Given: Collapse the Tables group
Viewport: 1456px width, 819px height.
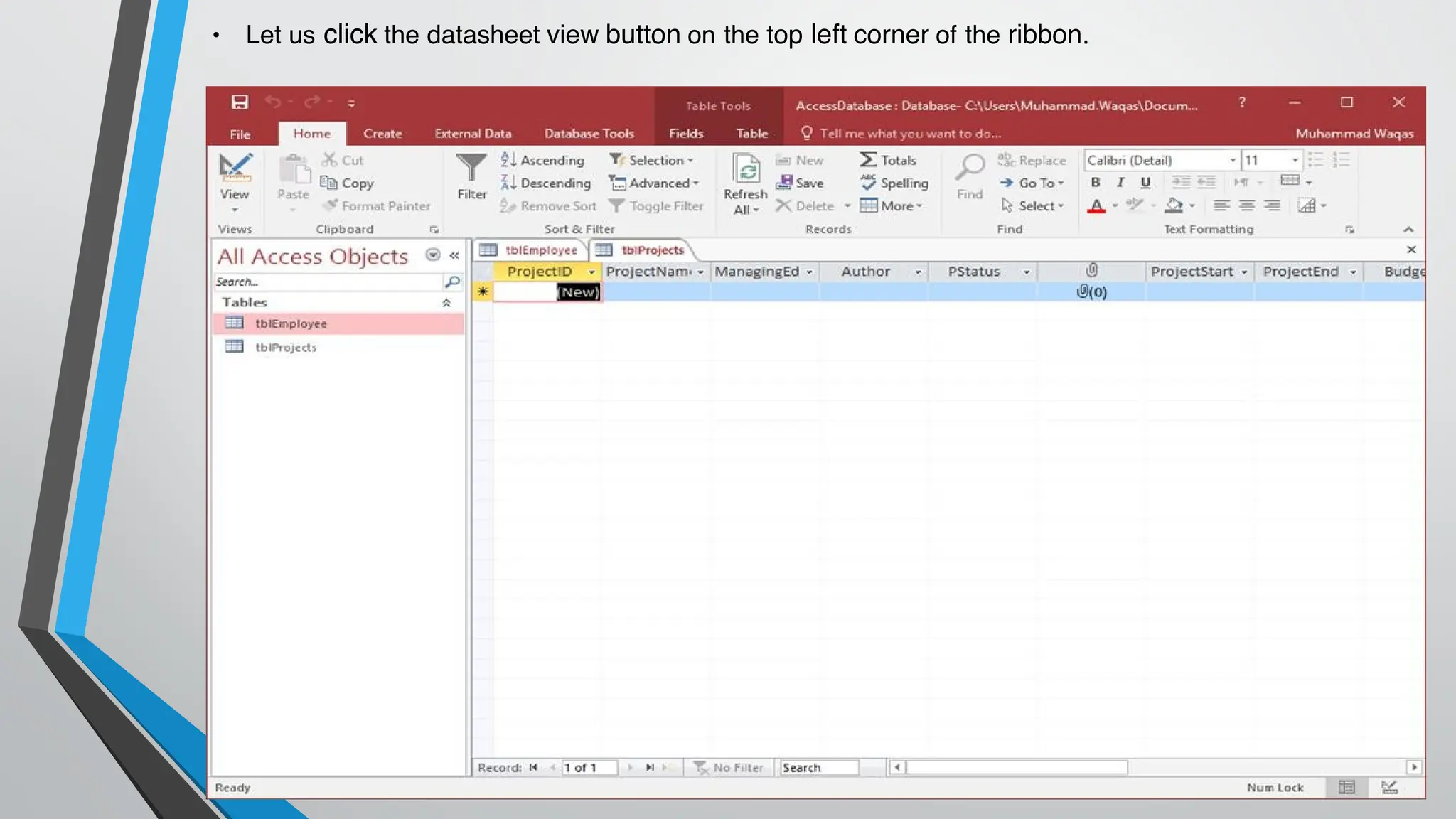Looking at the screenshot, I should click(446, 303).
